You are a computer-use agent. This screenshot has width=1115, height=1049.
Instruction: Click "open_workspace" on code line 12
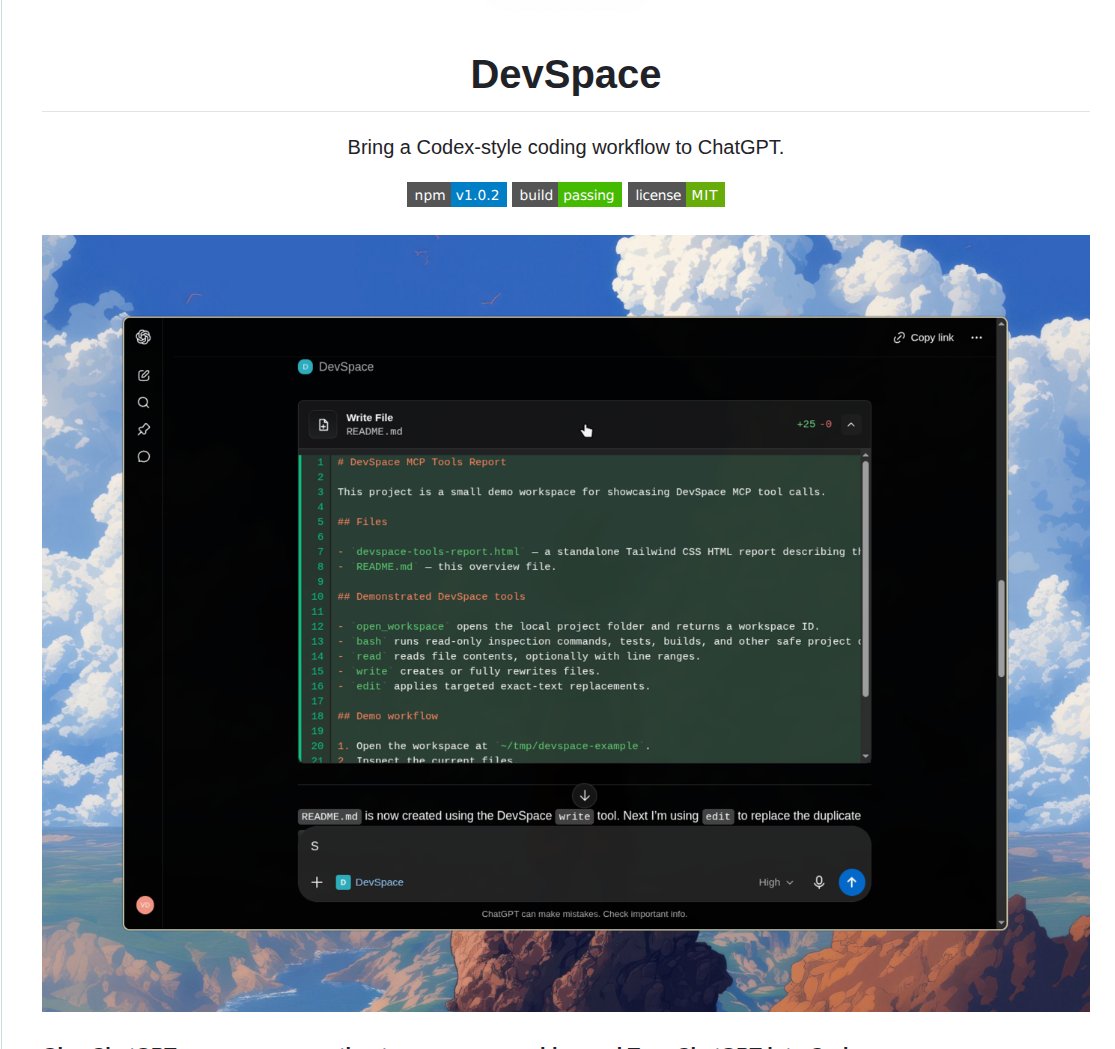coord(400,627)
